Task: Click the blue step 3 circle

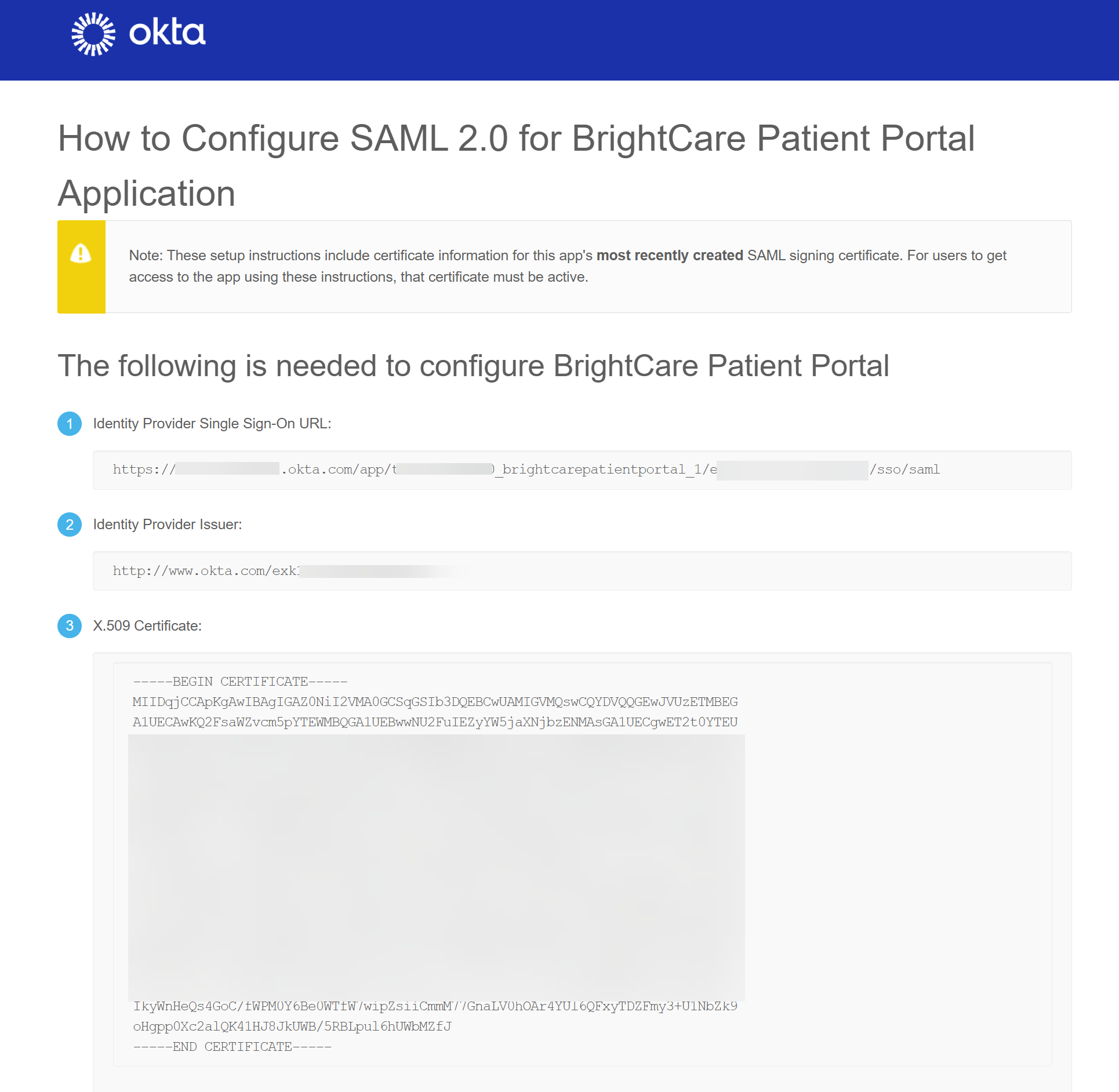Action: coord(70,626)
